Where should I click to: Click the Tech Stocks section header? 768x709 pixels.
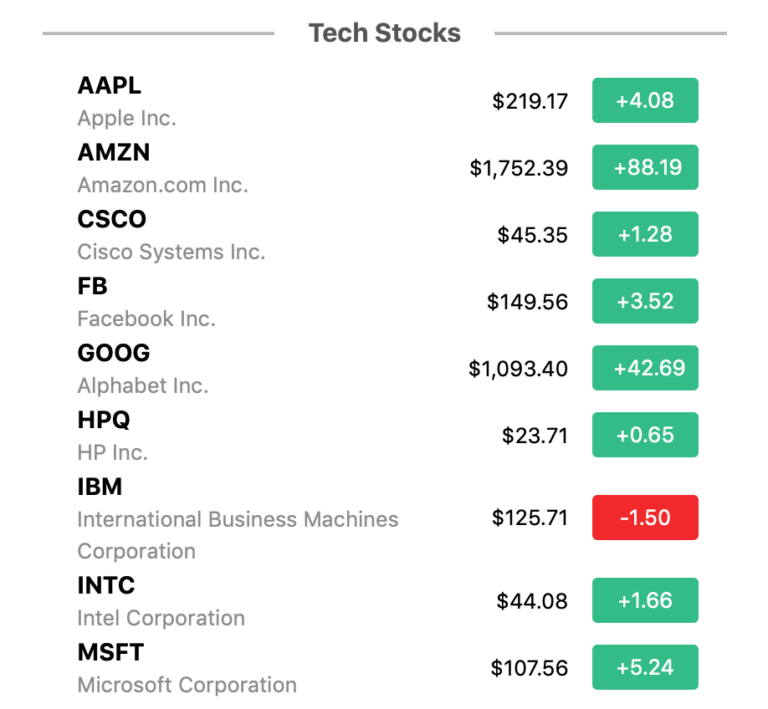point(384,33)
